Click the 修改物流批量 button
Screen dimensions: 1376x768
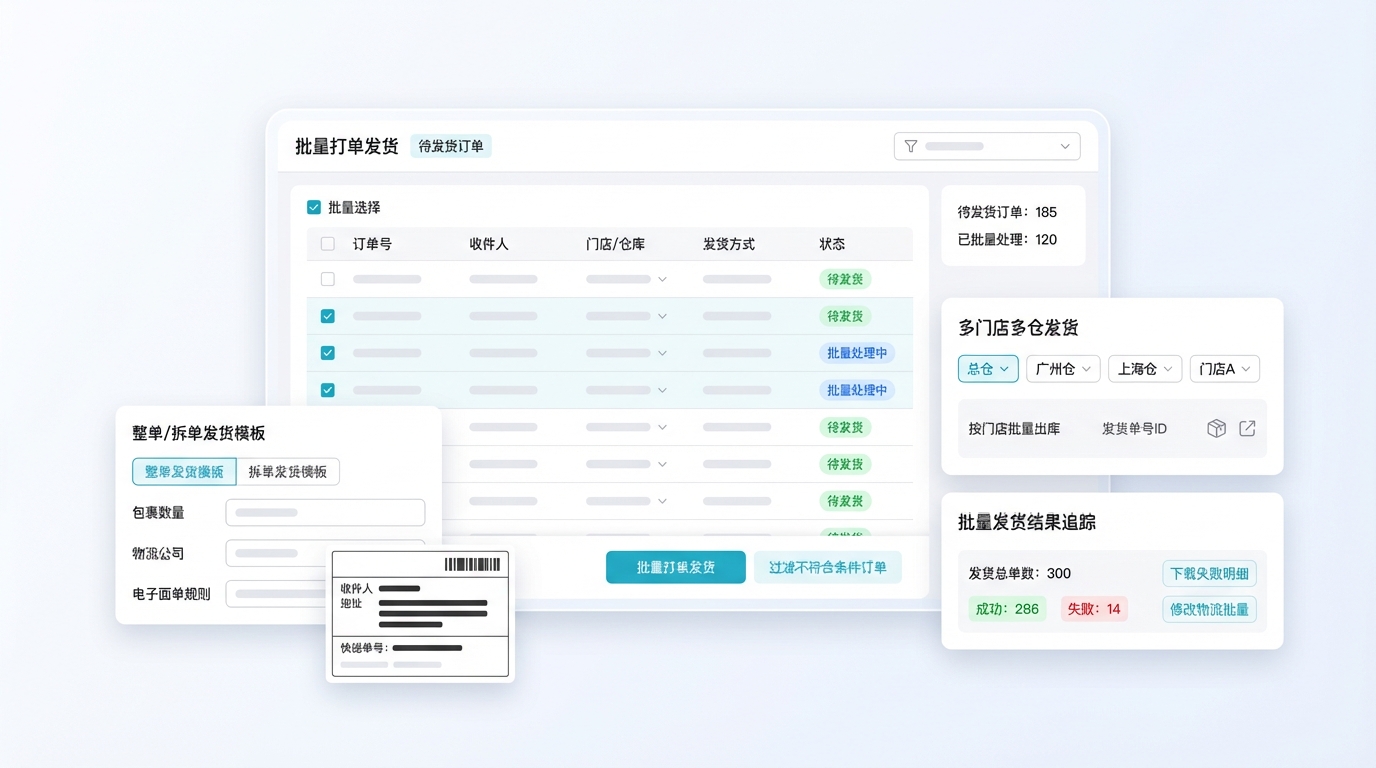(1209, 609)
